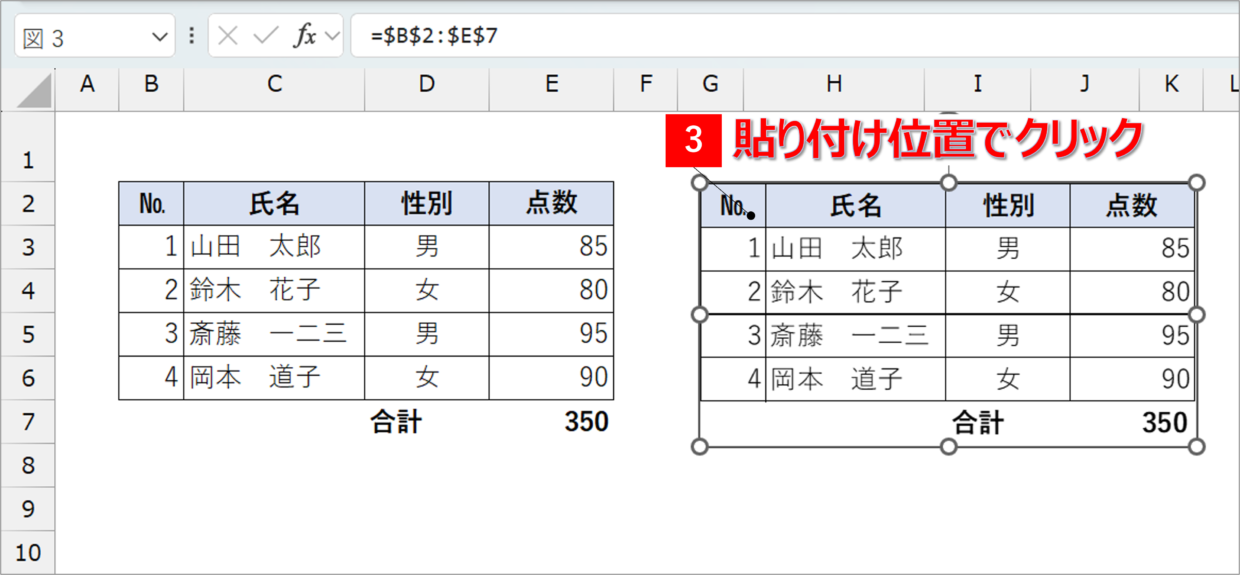1240x575 pixels.
Task: Select column H header
Action: (x=834, y=85)
